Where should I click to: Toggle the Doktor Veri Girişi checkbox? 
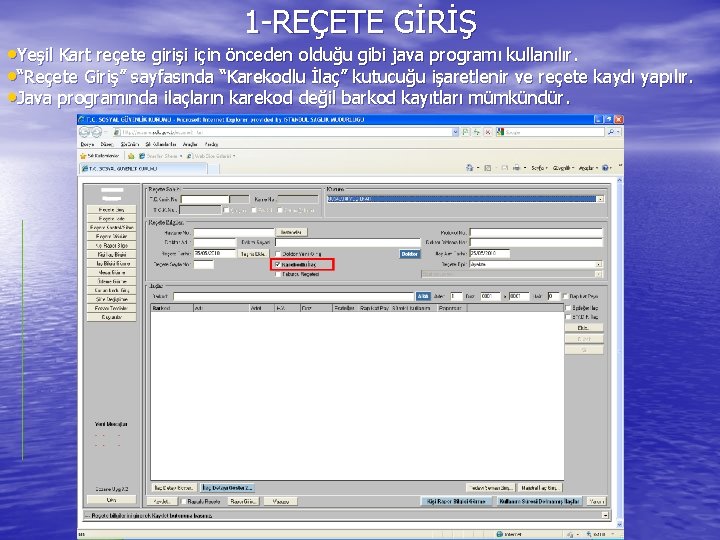(278, 254)
